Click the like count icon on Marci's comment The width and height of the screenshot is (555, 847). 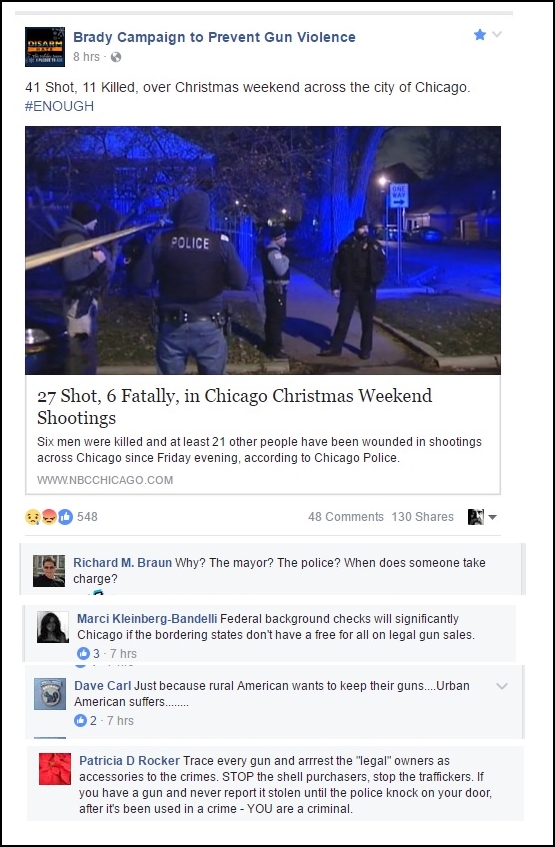83,654
